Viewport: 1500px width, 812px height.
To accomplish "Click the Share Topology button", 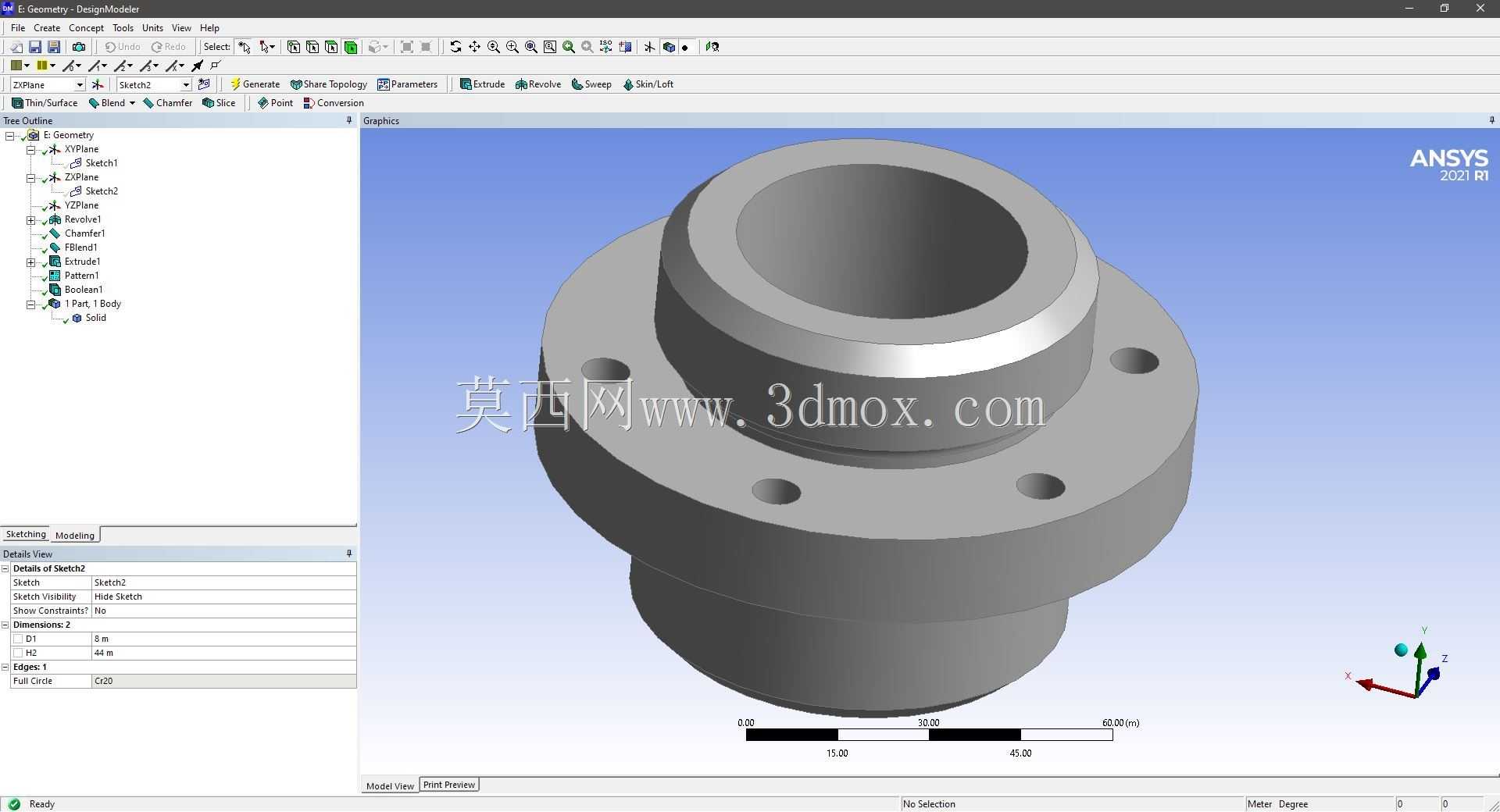I will (328, 84).
